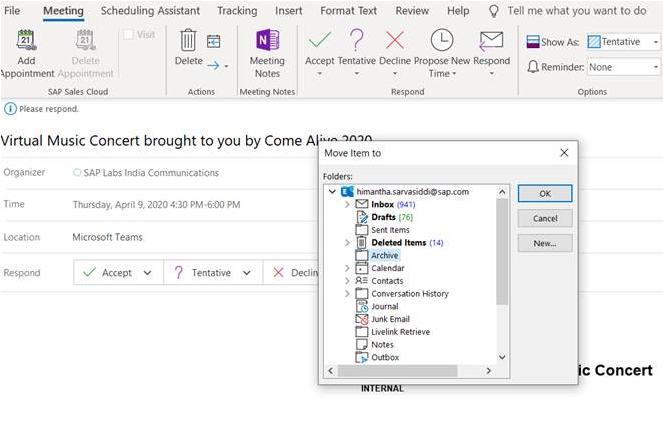Click the Tell me what you want field
The image size is (663, 426).
click(x=577, y=11)
